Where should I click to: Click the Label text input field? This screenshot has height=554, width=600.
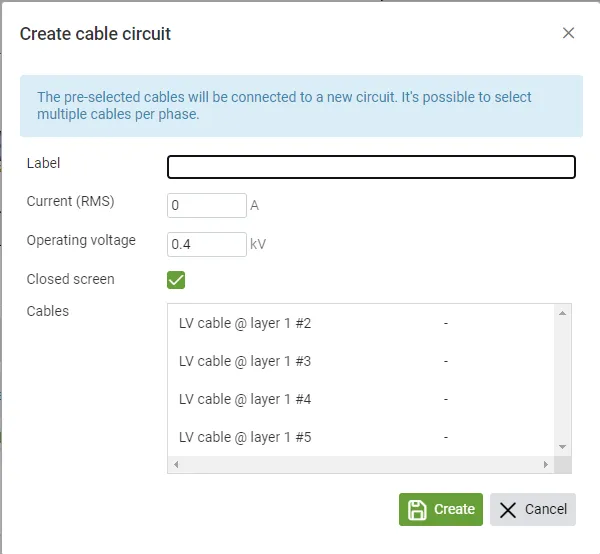pyautogui.click(x=371, y=167)
